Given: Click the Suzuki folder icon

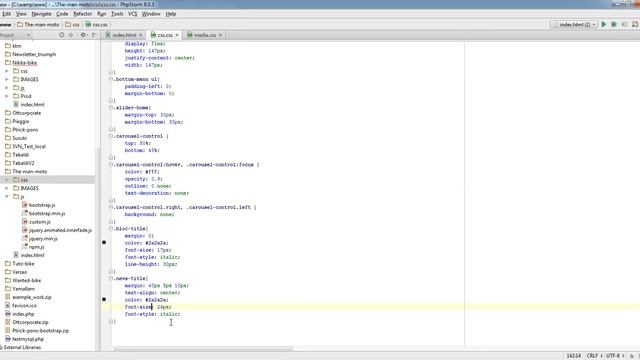Looking at the screenshot, I should 8,138.
